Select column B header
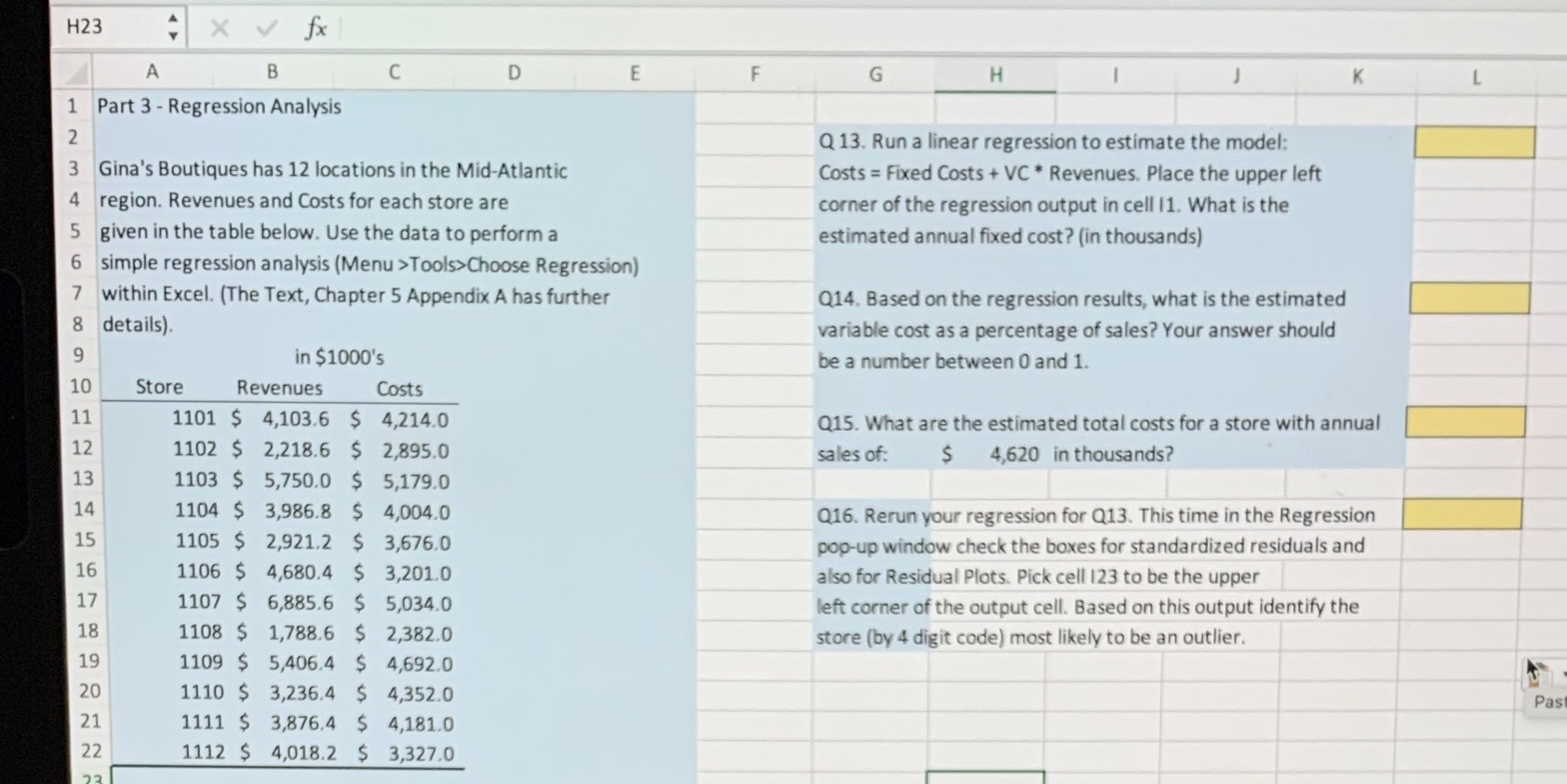1567x784 pixels. pos(272,72)
